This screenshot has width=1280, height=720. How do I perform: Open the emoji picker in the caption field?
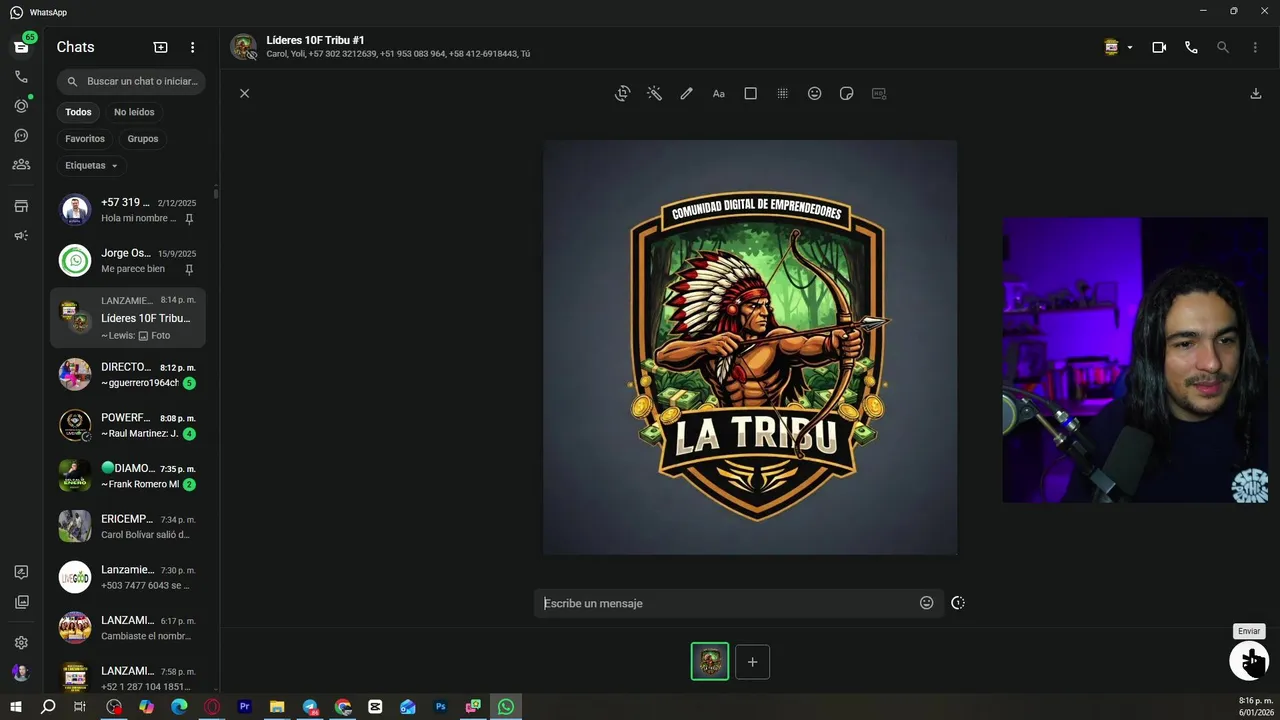926,603
